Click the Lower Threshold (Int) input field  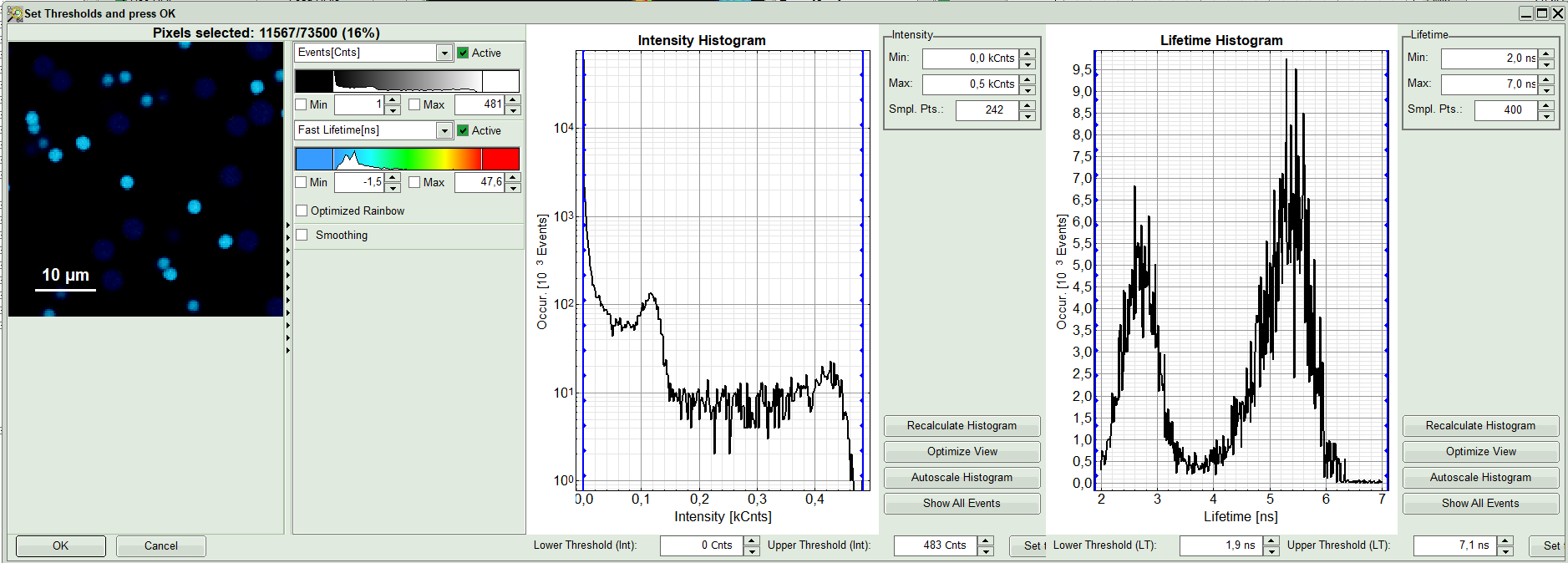[700, 545]
